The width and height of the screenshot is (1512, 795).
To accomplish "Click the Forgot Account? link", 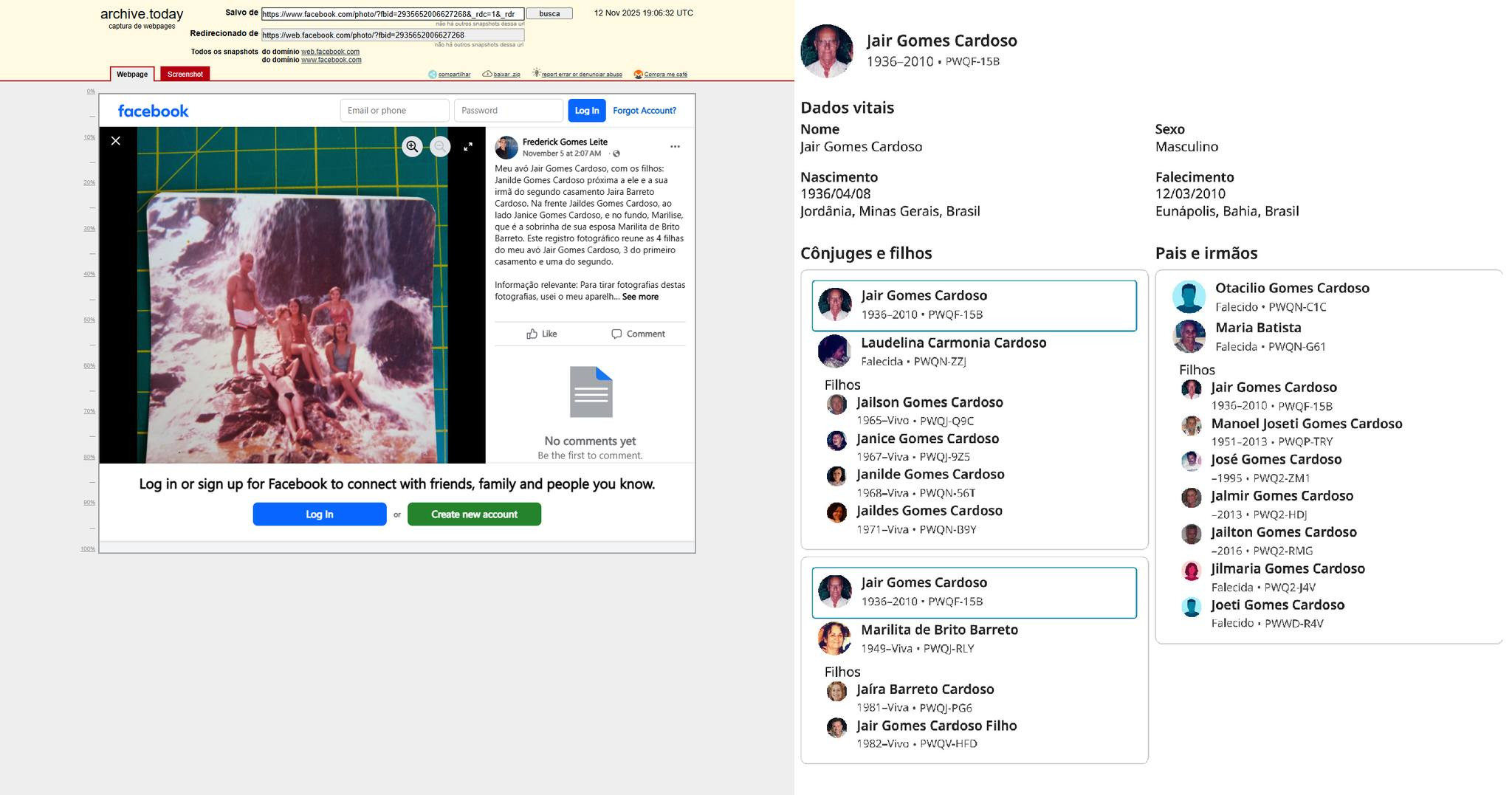I will [x=644, y=111].
